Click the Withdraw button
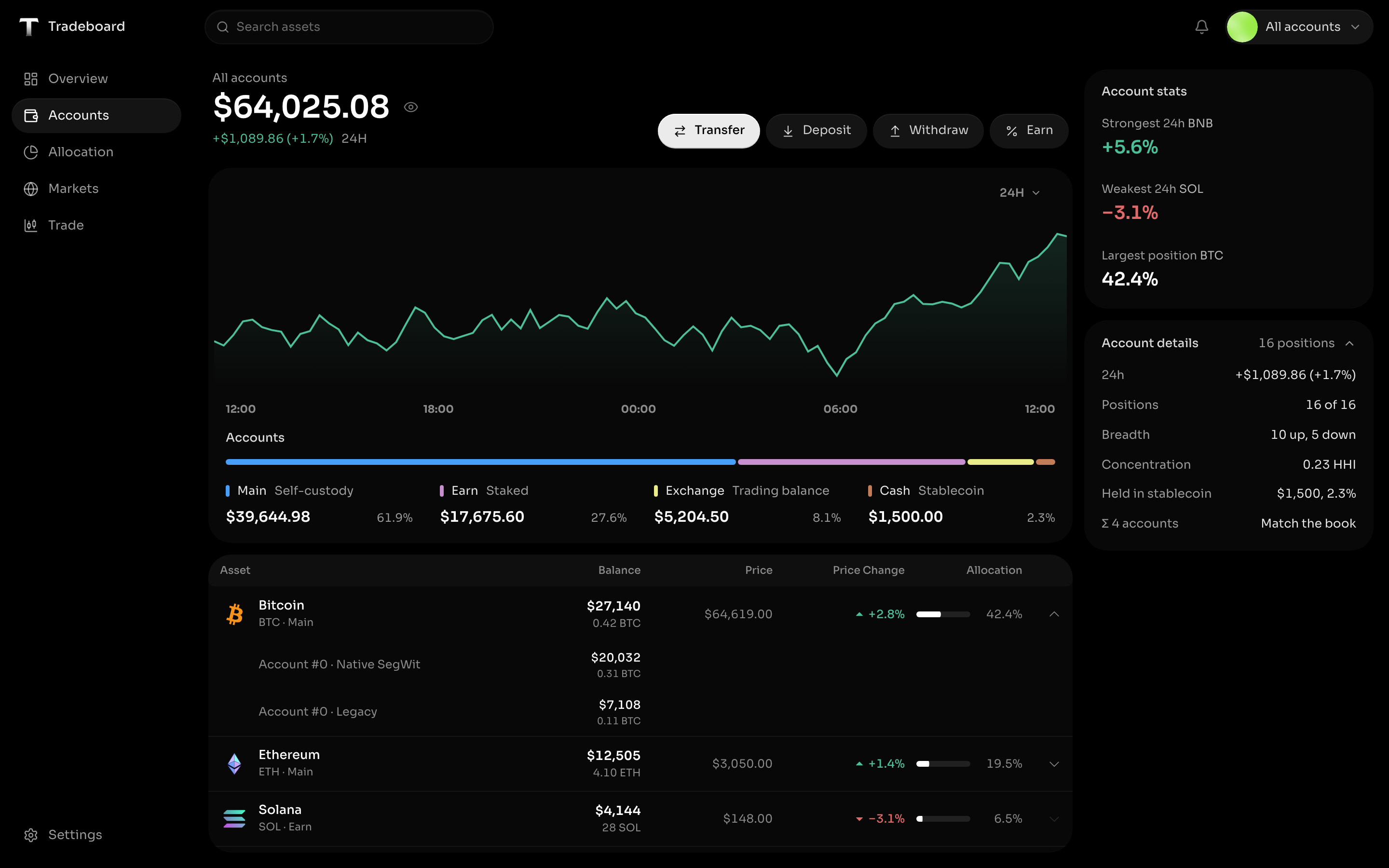The width and height of the screenshot is (1389, 868). pos(928,131)
